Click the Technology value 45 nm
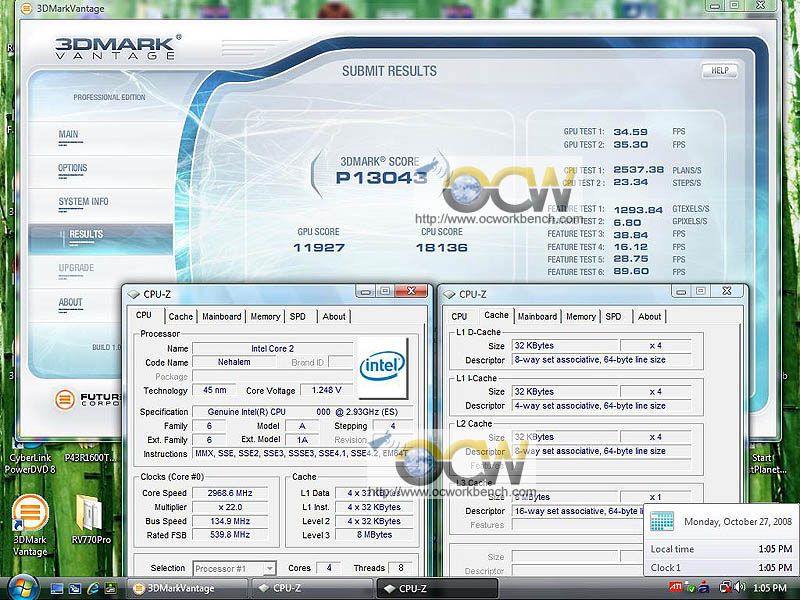This screenshot has width=800, height=600. pyautogui.click(x=214, y=390)
